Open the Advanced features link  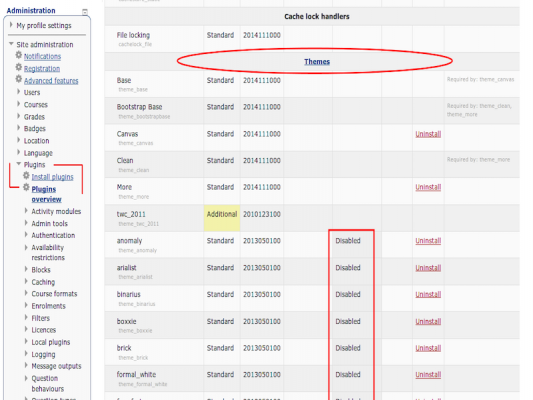point(51,81)
